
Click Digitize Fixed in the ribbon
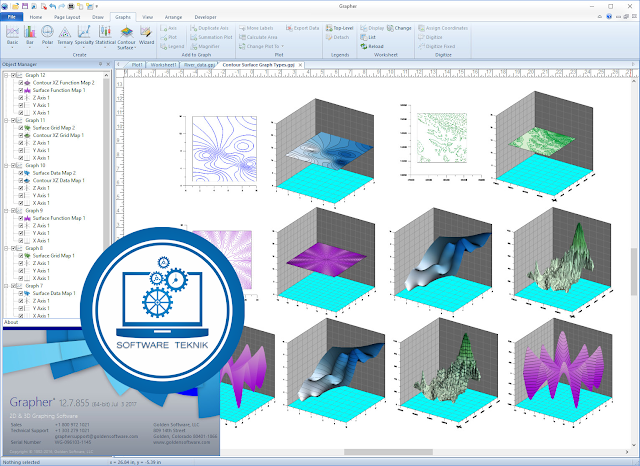pos(436,47)
